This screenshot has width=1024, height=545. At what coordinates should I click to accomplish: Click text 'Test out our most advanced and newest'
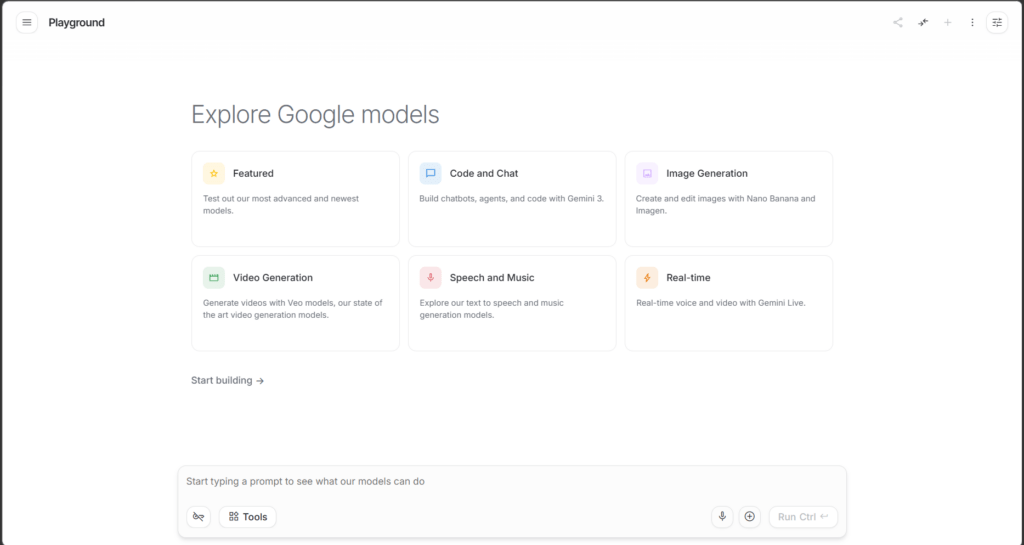(281, 198)
